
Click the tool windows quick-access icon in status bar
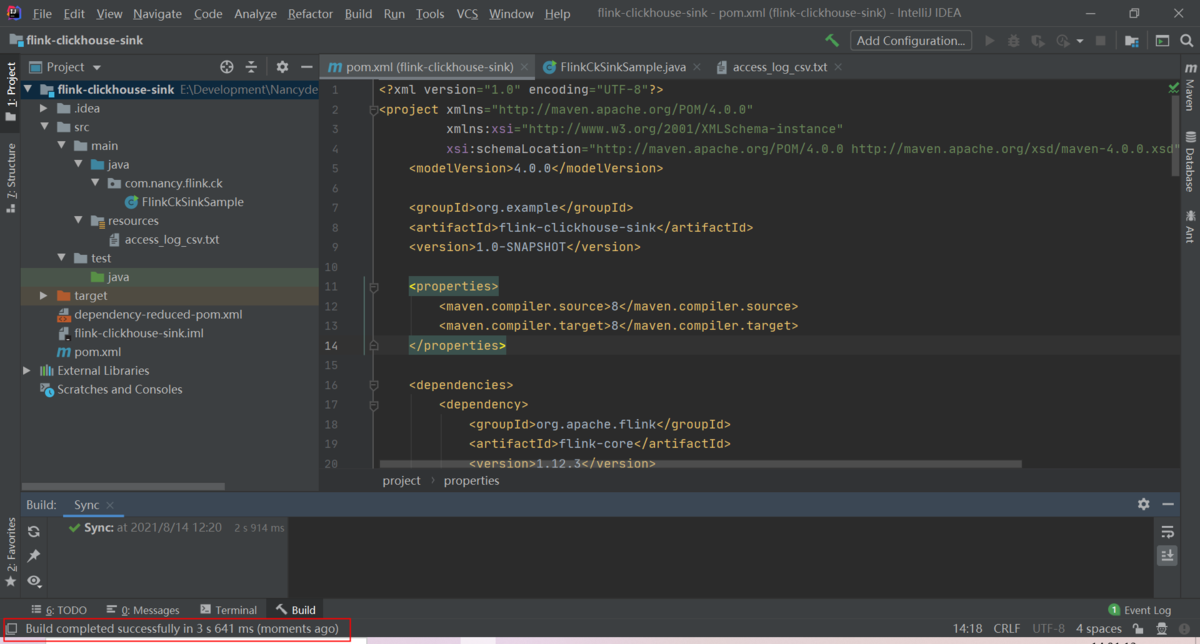coord(12,629)
